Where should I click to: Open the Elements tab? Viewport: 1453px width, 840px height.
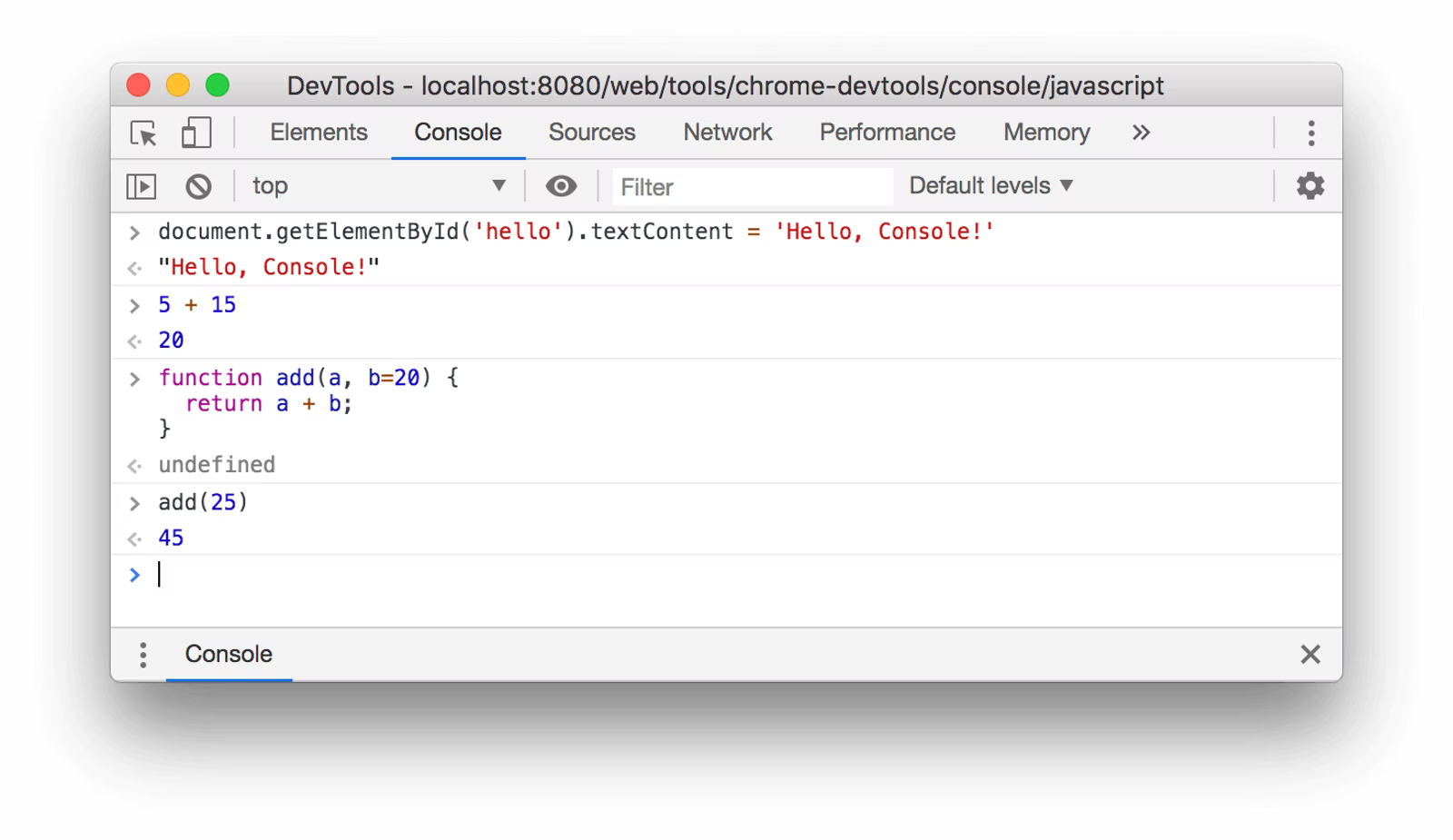(319, 133)
